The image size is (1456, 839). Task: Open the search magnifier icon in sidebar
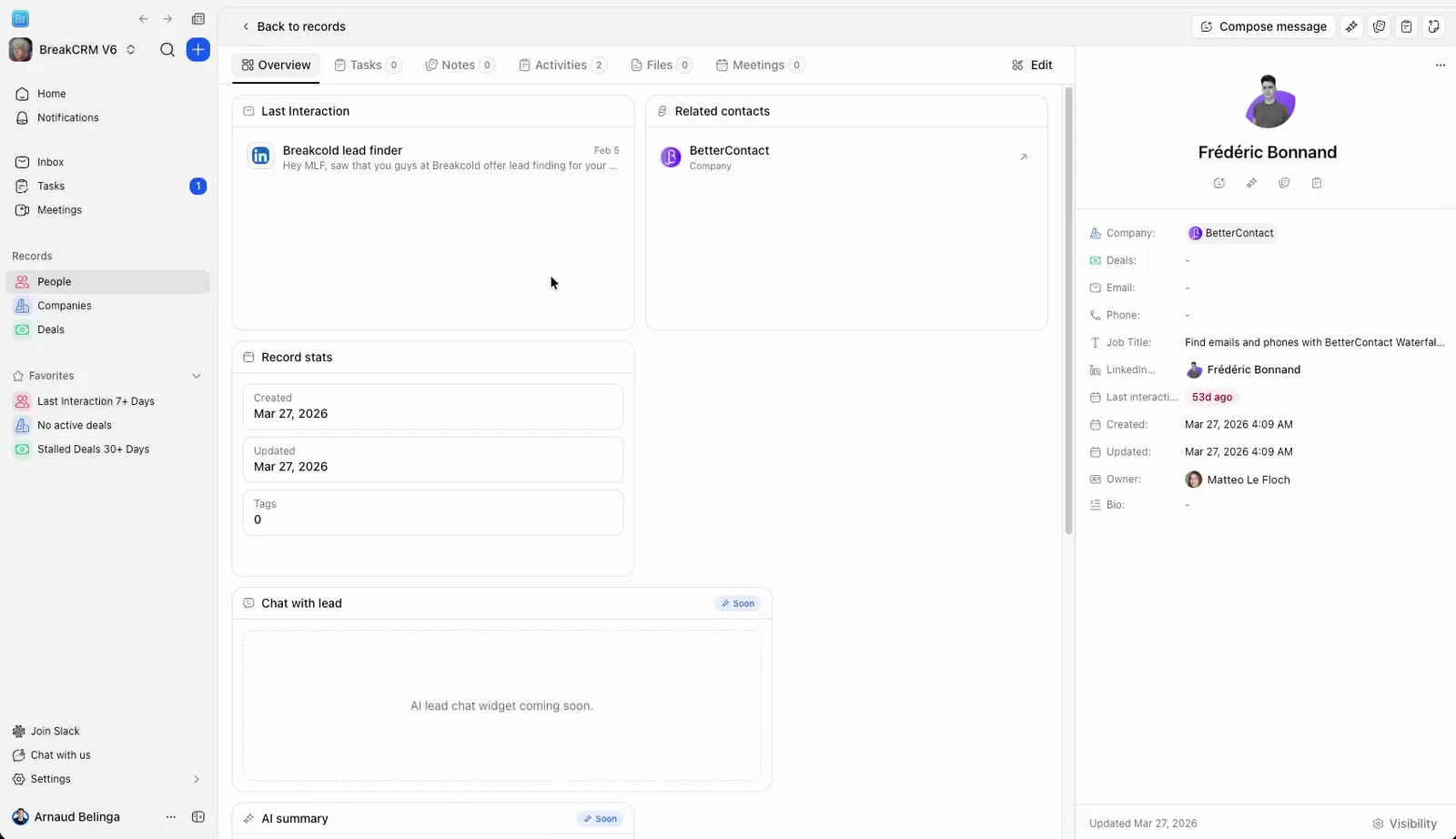coord(167,50)
